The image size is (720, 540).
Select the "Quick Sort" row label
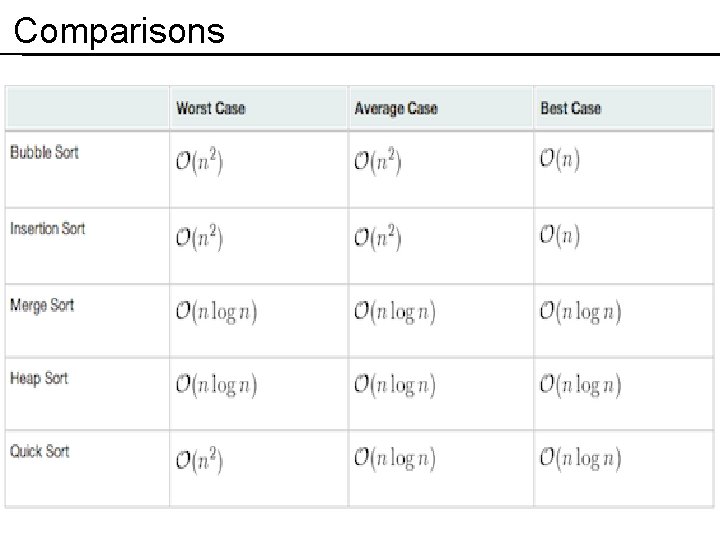40,452
